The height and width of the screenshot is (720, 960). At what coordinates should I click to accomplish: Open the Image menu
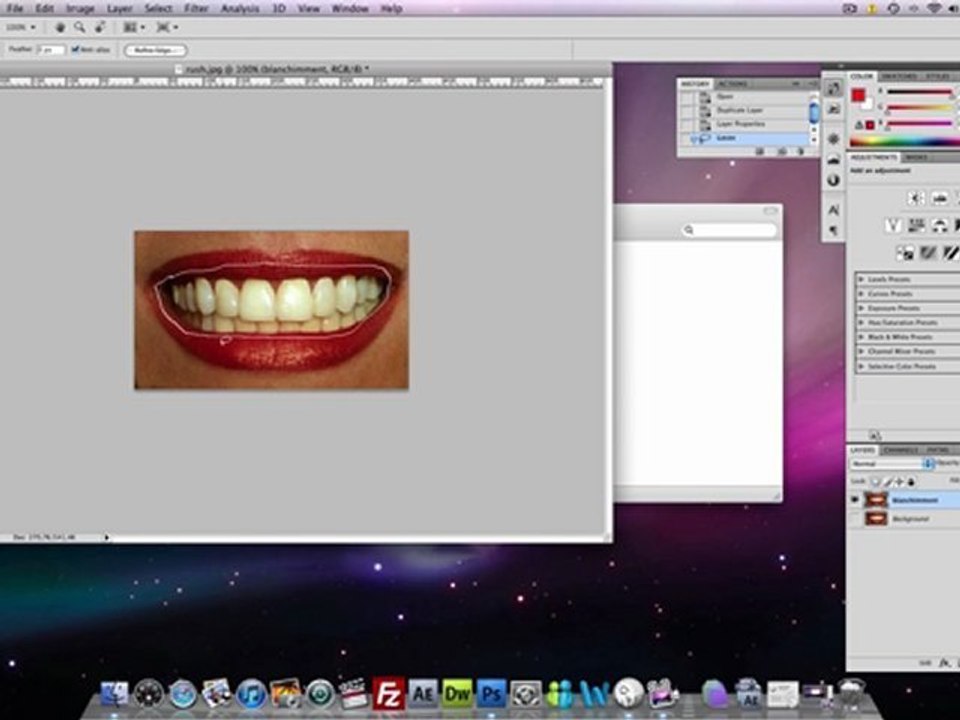point(80,9)
